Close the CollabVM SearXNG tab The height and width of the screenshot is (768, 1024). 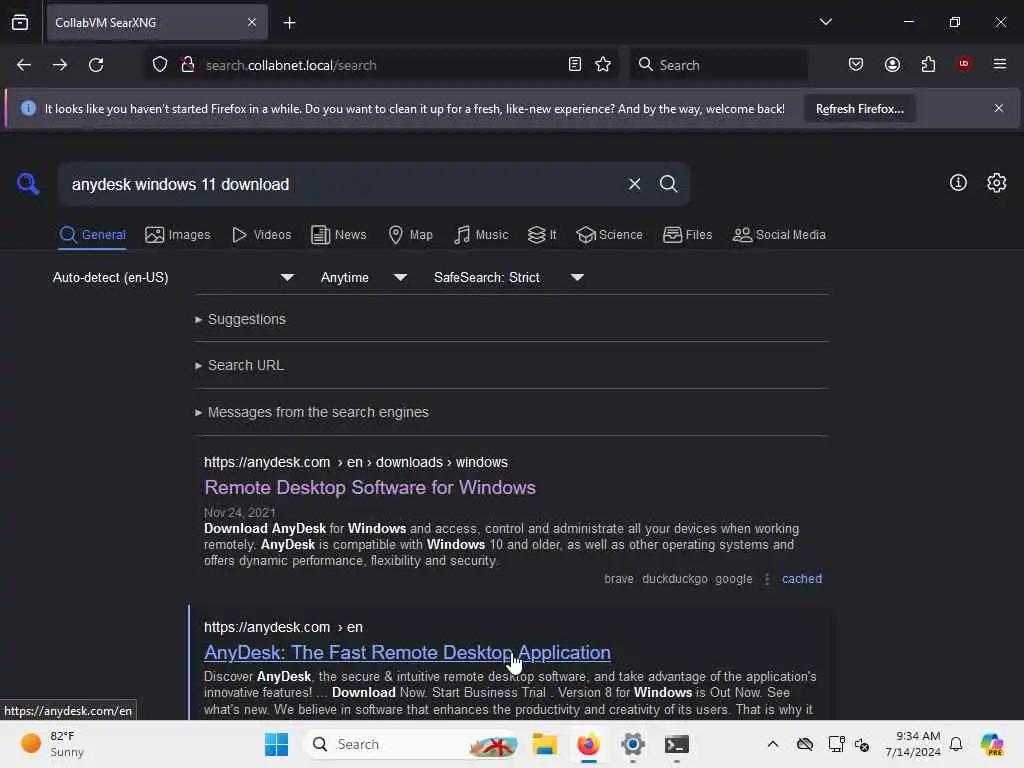click(252, 23)
